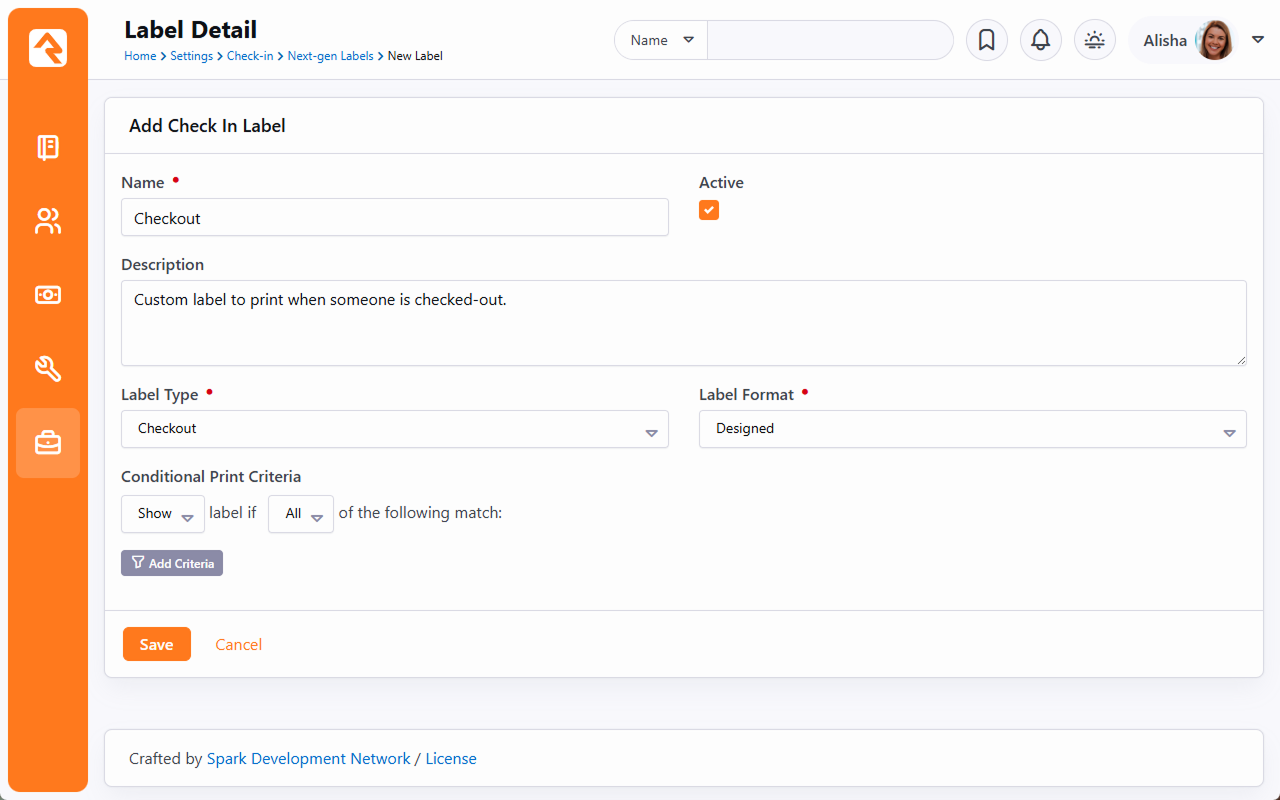This screenshot has height=800, width=1280.
Task: Open the Finance money icon menu
Action: 48,295
